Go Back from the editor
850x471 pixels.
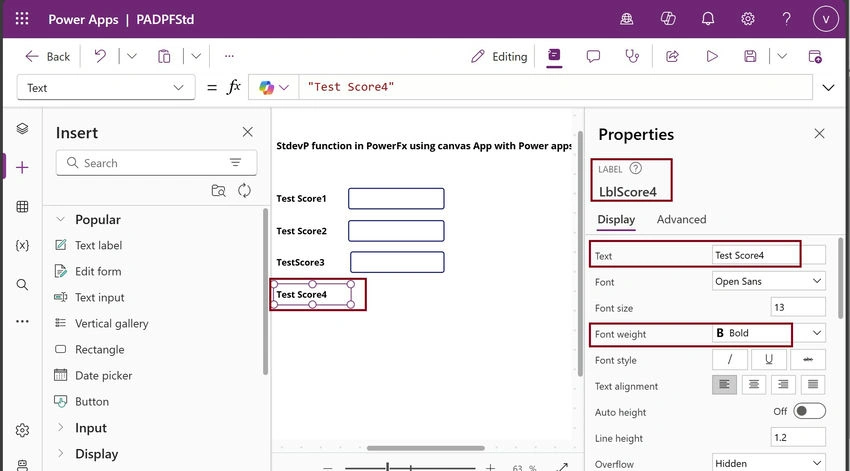(47, 56)
